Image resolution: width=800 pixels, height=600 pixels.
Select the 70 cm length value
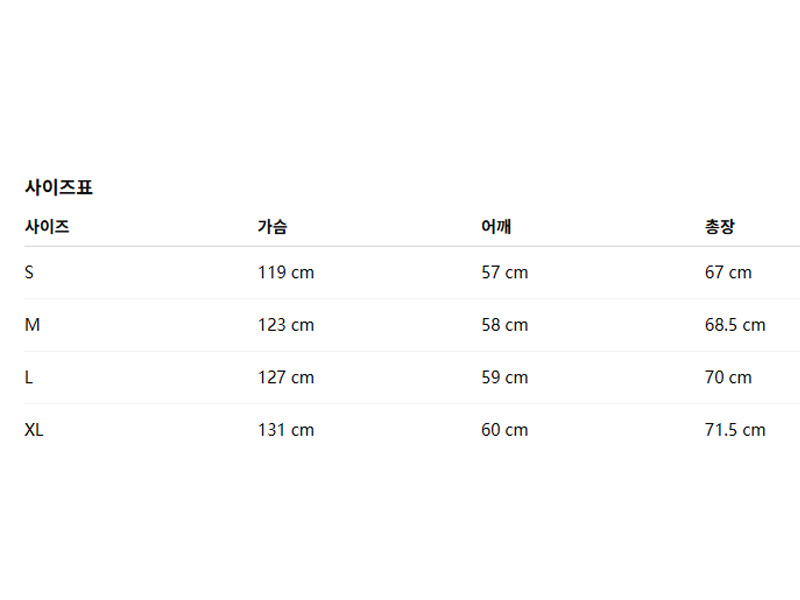(x=728, y=377)
